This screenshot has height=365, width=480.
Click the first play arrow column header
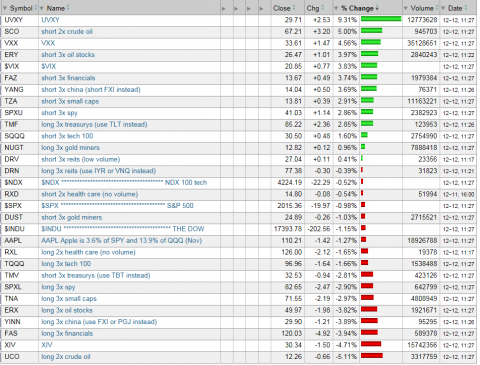click(224, 9)
